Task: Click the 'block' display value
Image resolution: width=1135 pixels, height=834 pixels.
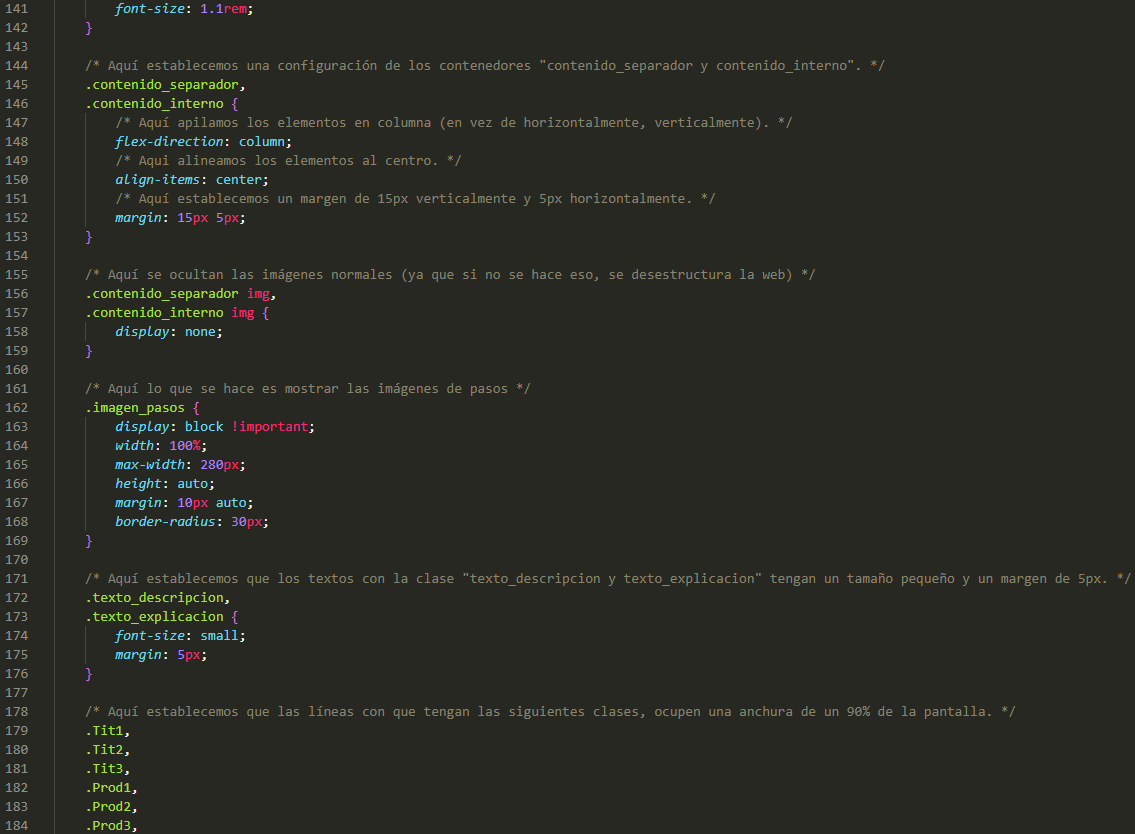Action: tap(203, 426)
